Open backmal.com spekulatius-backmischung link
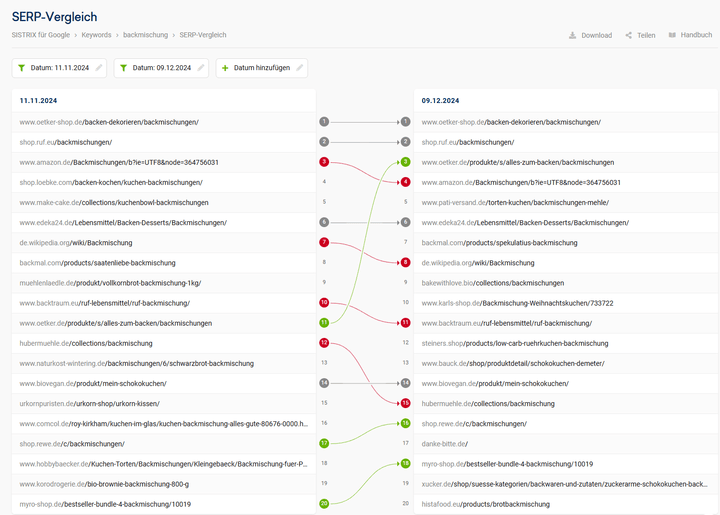Screen dimensions: 720x515 tap(500, 243)
